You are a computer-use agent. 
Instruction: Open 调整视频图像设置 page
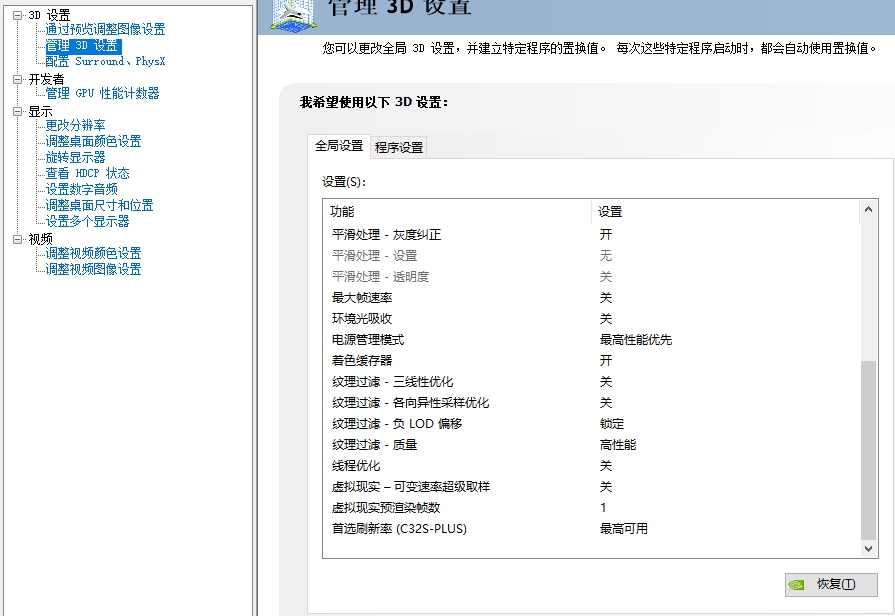tap(94, 269)
